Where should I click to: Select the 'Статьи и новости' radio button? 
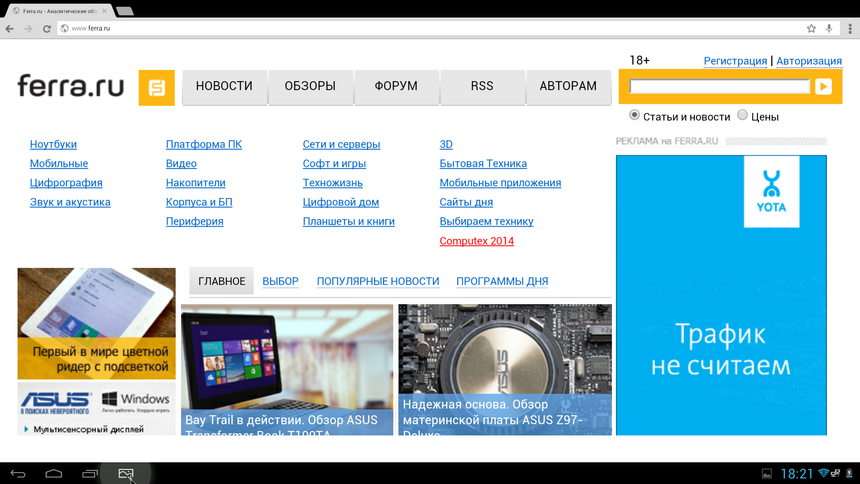[x=634, y=116]
